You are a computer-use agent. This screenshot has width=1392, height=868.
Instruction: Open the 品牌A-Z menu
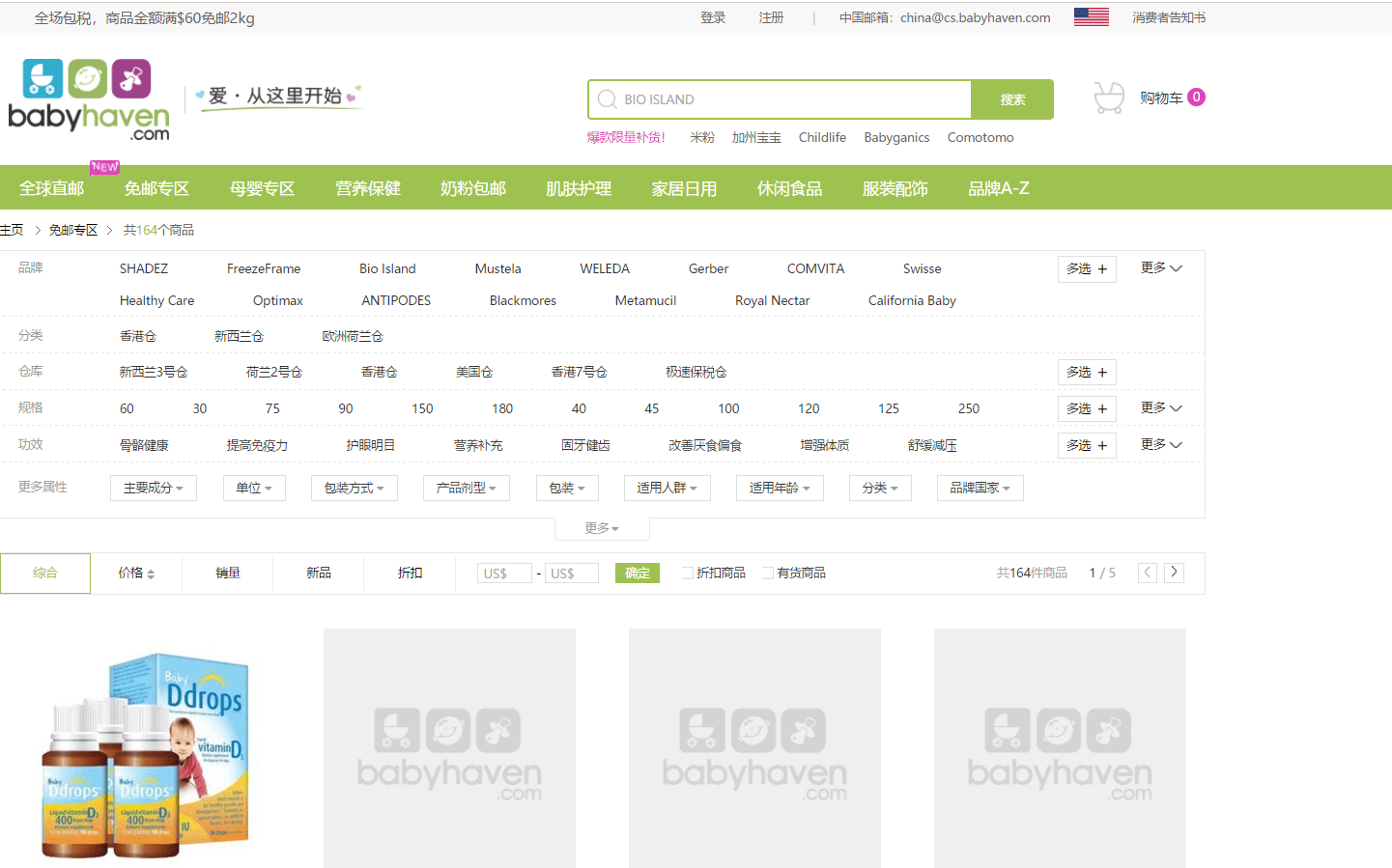coord(999,188)
